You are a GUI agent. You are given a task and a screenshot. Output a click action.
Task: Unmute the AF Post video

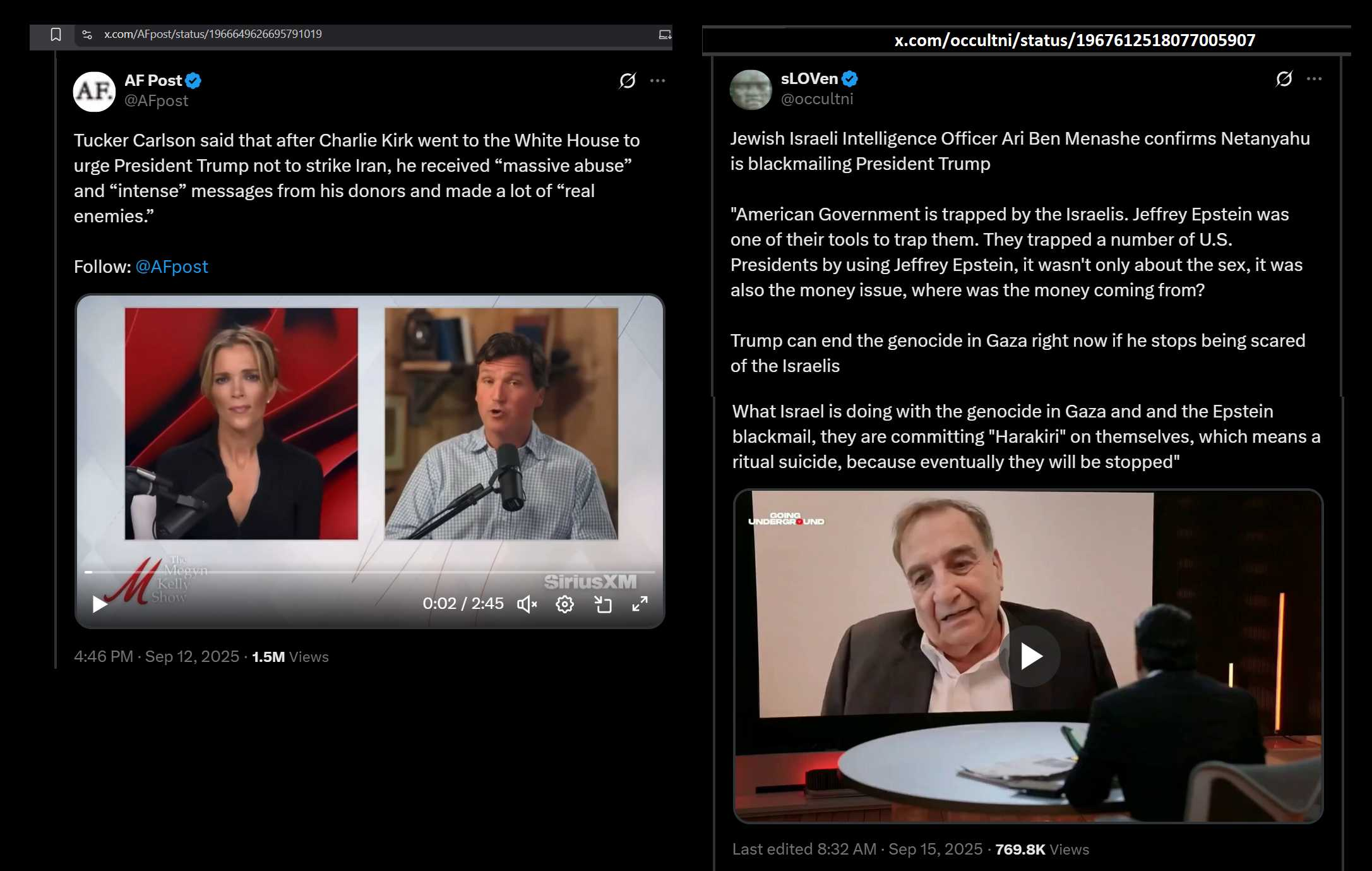tap(527, 604)
